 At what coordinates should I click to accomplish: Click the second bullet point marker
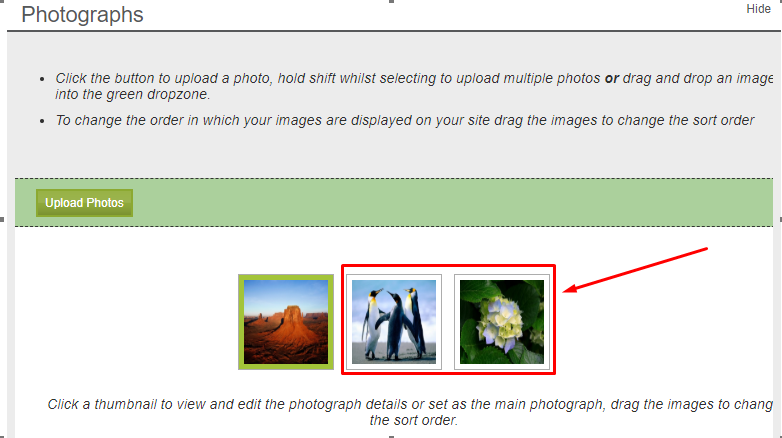[42, 121]
